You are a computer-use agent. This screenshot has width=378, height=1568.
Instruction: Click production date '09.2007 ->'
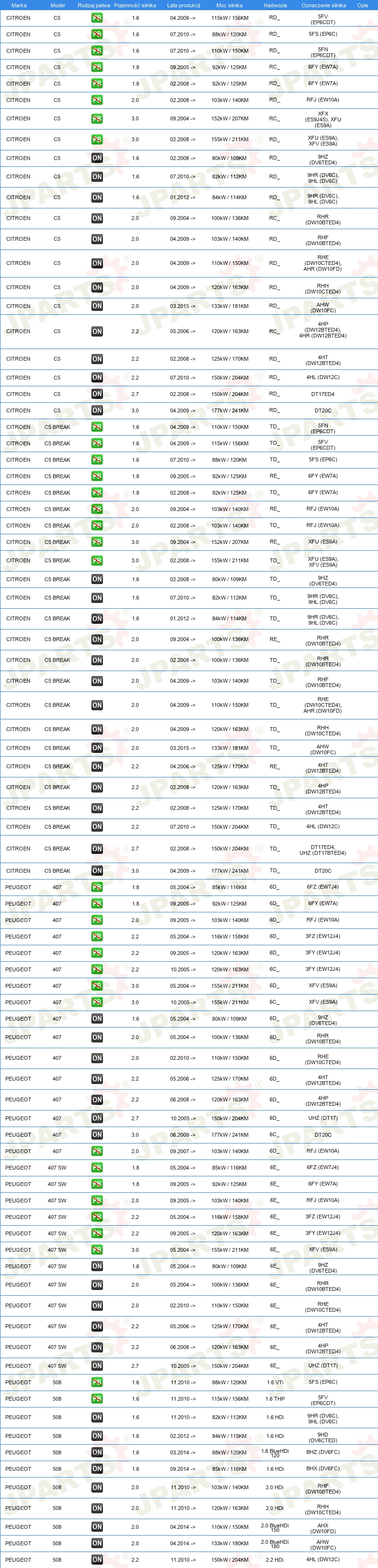(183, 1151)
